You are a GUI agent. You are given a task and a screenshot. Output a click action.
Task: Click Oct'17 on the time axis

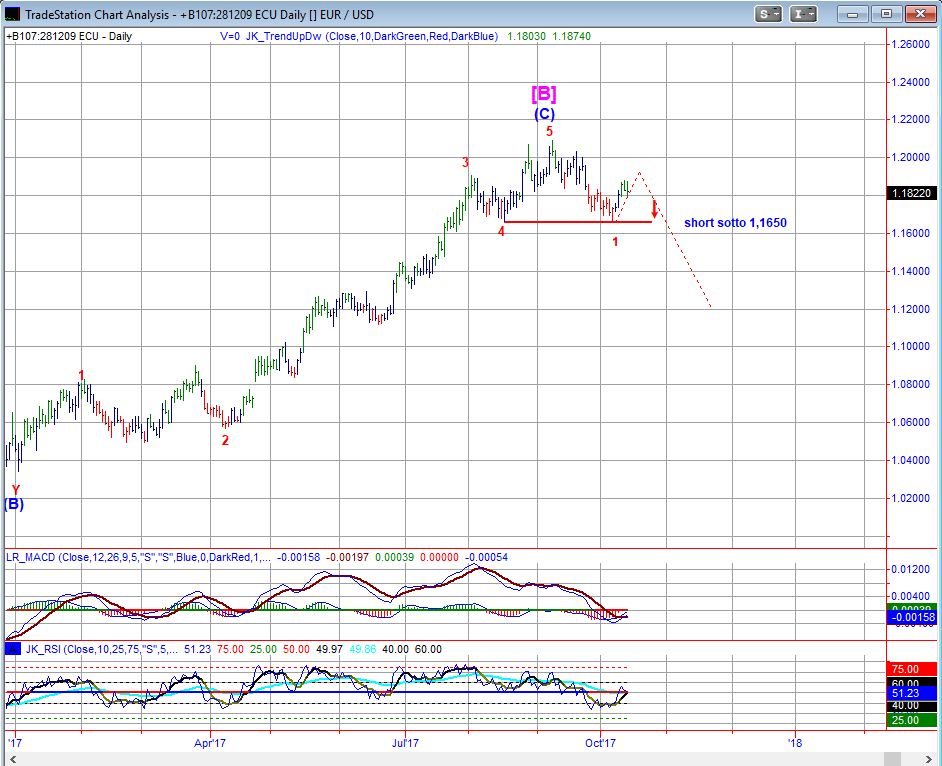coord(600,743)
